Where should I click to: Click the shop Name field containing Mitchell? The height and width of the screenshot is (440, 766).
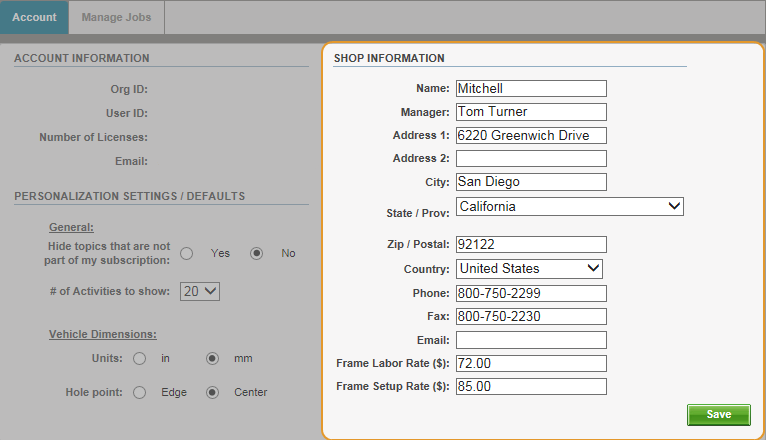click(x=532, y=88)
